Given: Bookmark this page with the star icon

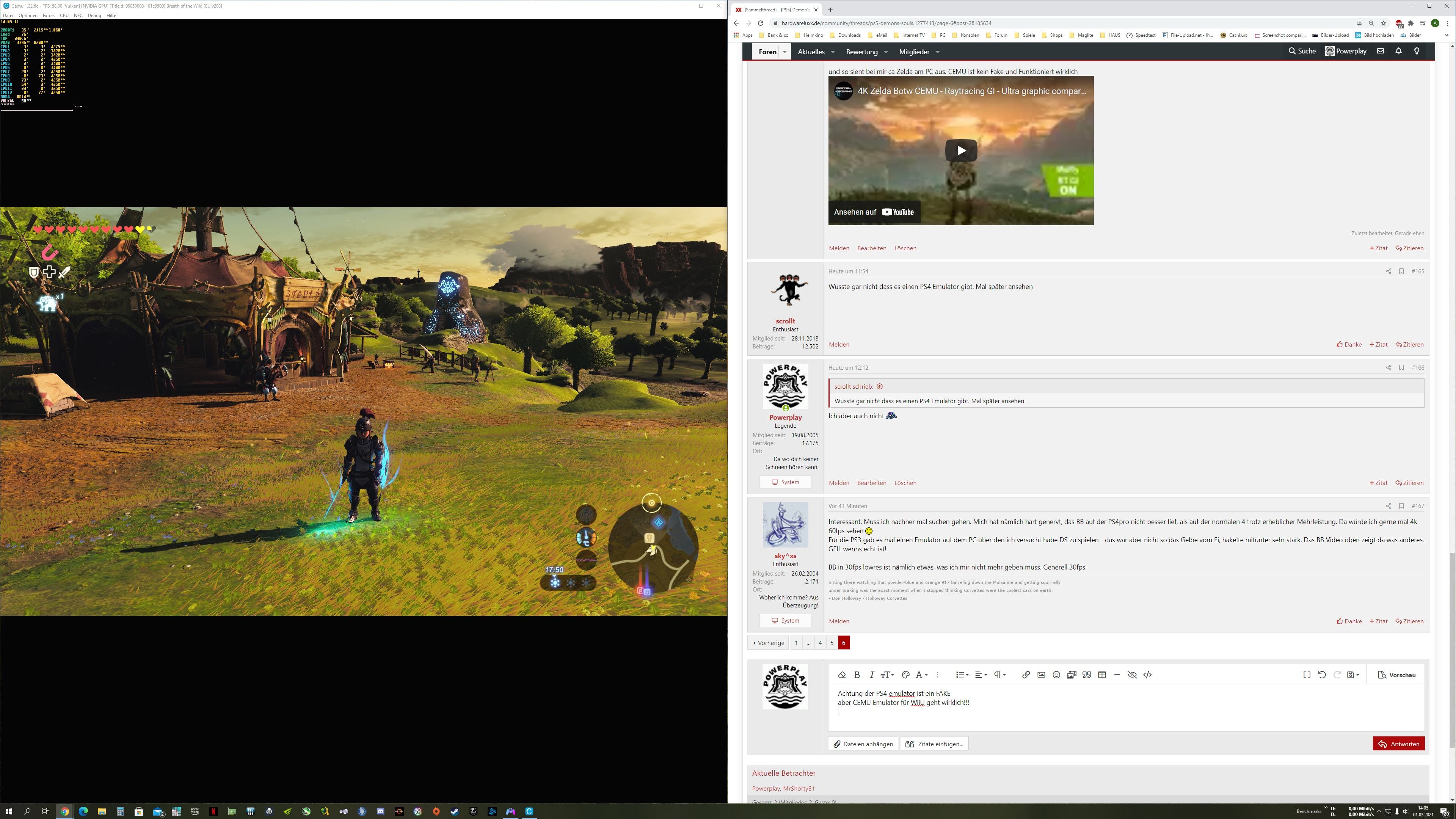Looking at the screenshot, I should 1384,23.
